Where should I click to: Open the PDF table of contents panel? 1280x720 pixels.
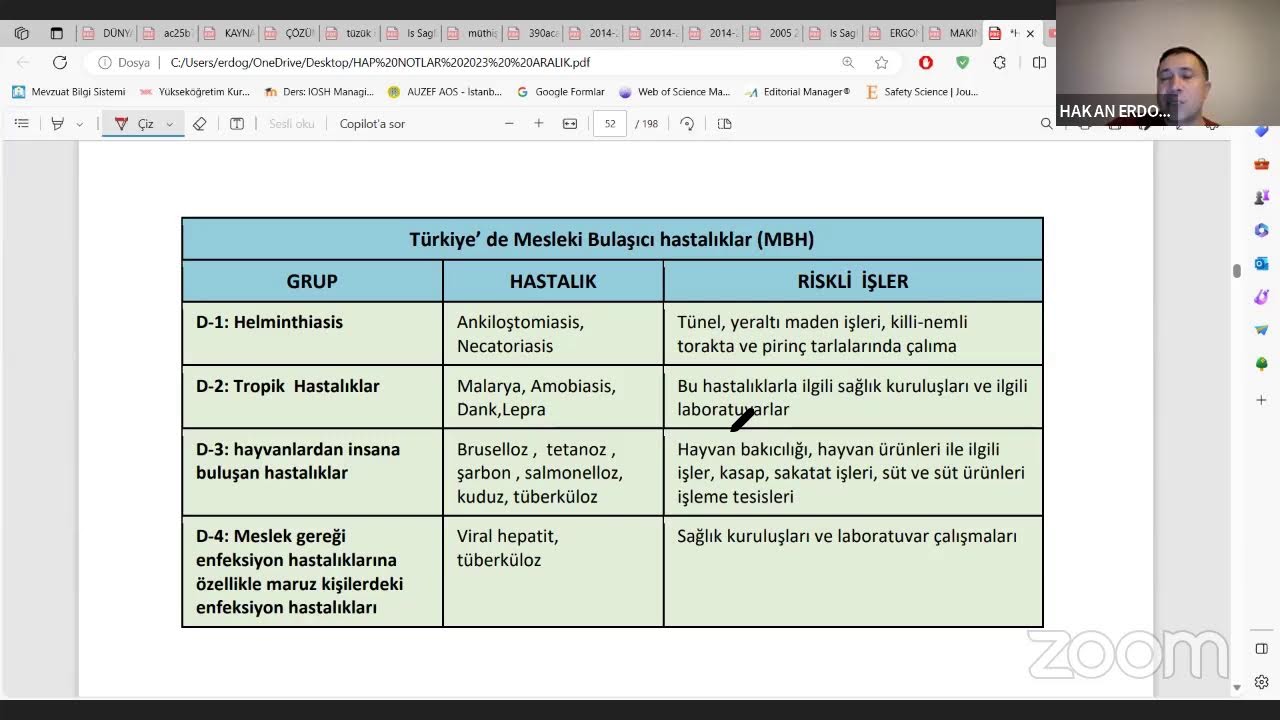coord(22,124)
